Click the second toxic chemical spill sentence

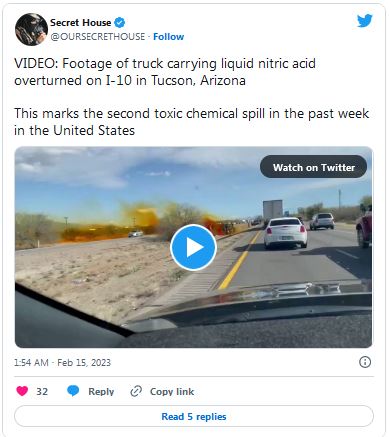point(191,122)
